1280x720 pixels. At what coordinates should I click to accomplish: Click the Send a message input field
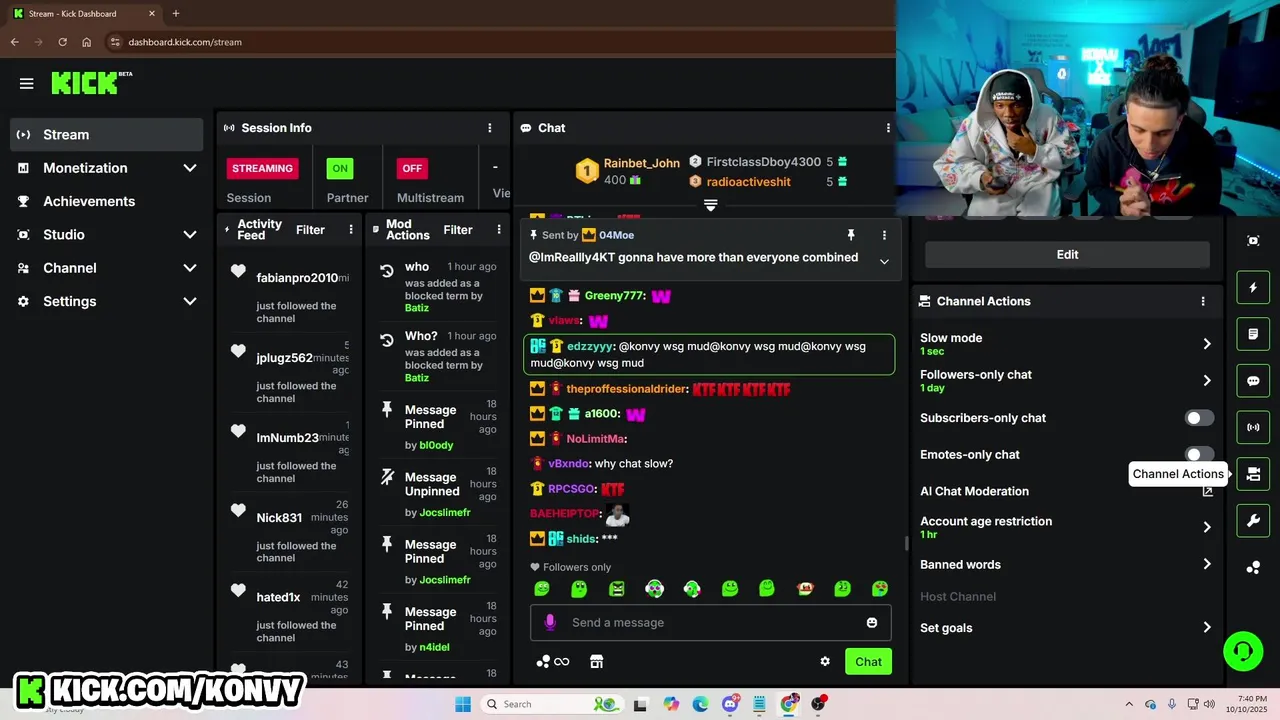tap(710, 622)
